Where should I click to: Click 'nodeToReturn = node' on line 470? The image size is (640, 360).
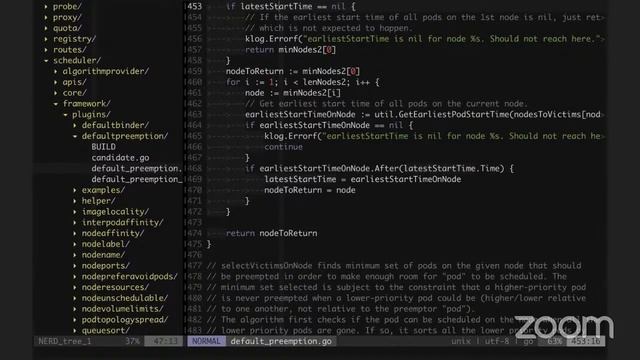(310, 190)
